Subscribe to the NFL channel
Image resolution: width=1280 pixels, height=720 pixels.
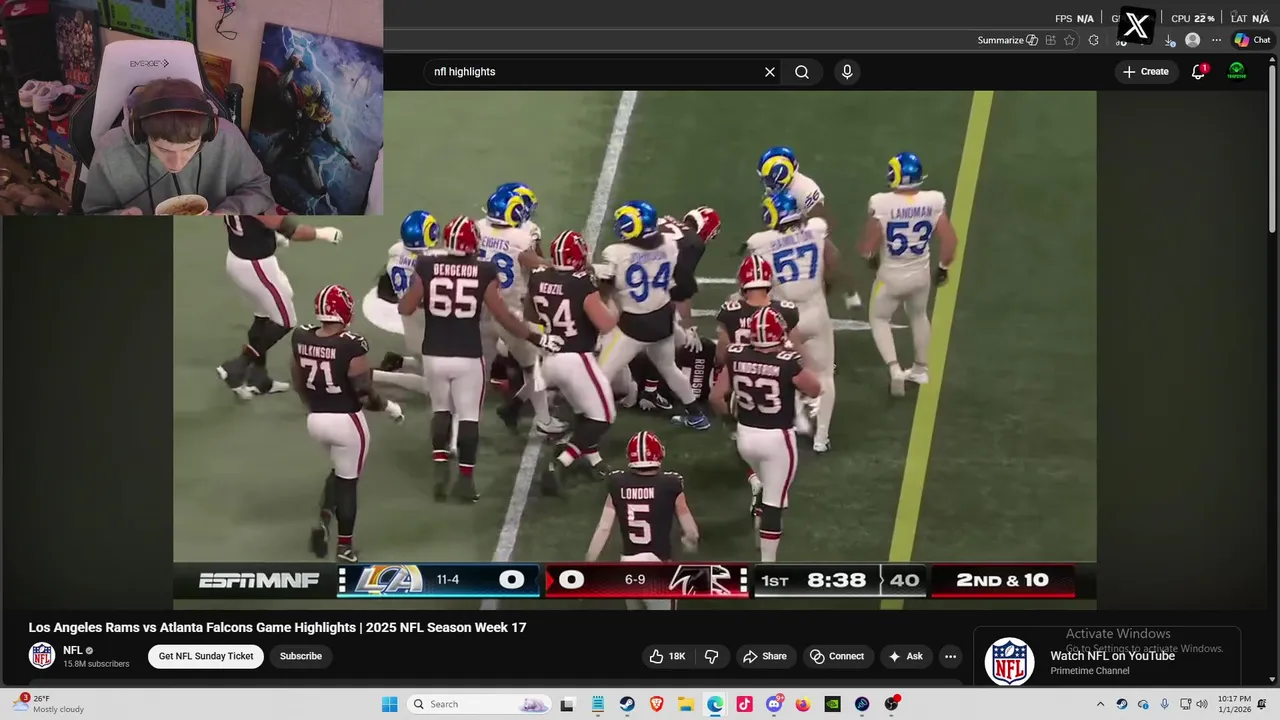tap(301, 656)
